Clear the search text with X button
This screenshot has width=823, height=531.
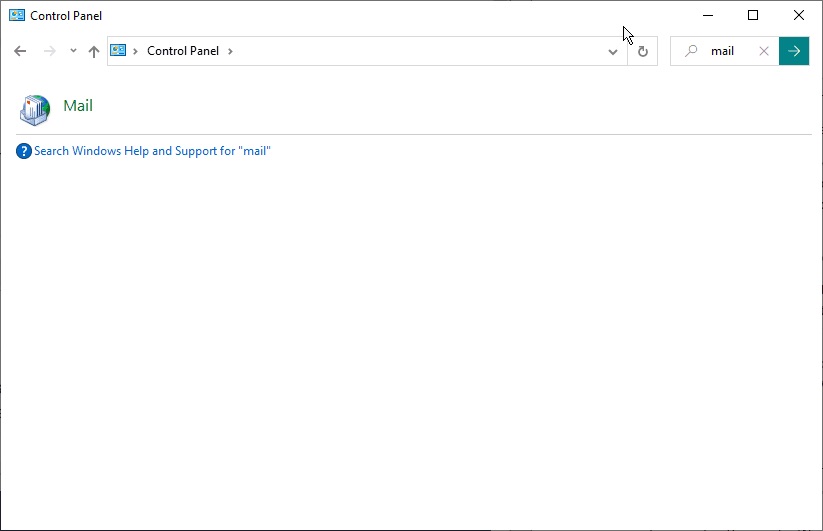pos(764,51)
